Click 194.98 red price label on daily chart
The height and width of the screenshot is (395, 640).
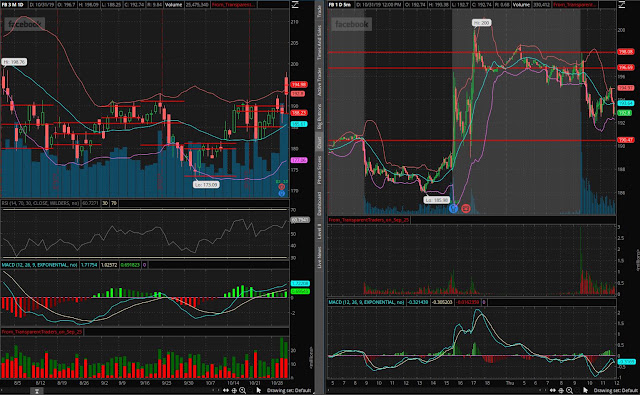[x=299, y=84]
